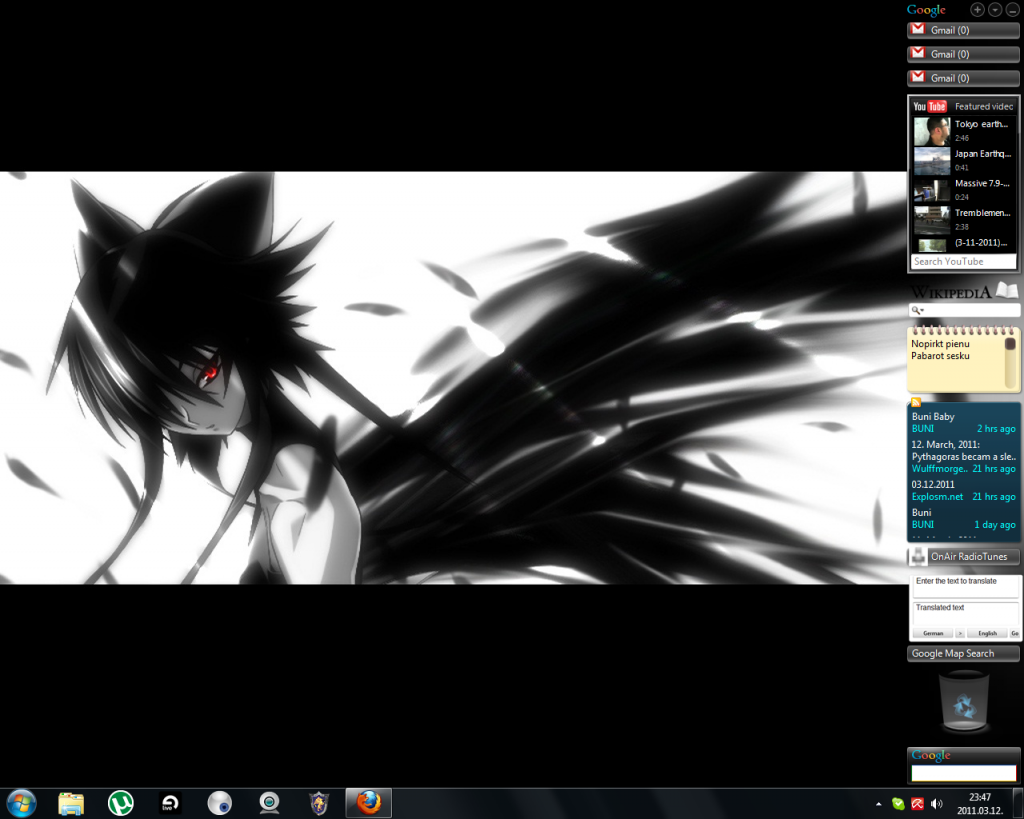Click the OnAir RadioTunes radio icon

918,556
